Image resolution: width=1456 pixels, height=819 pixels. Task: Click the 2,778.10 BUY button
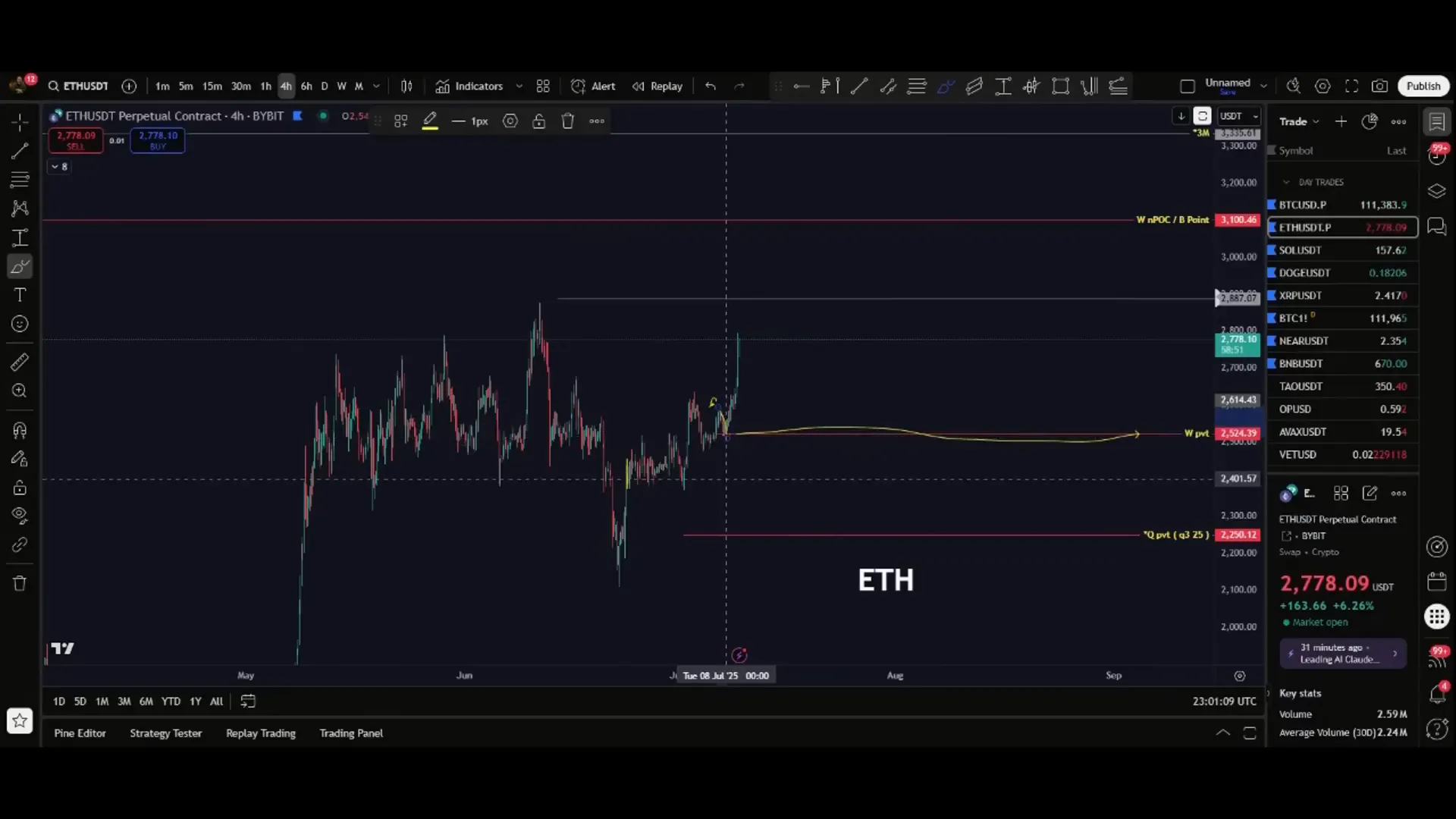158,140
